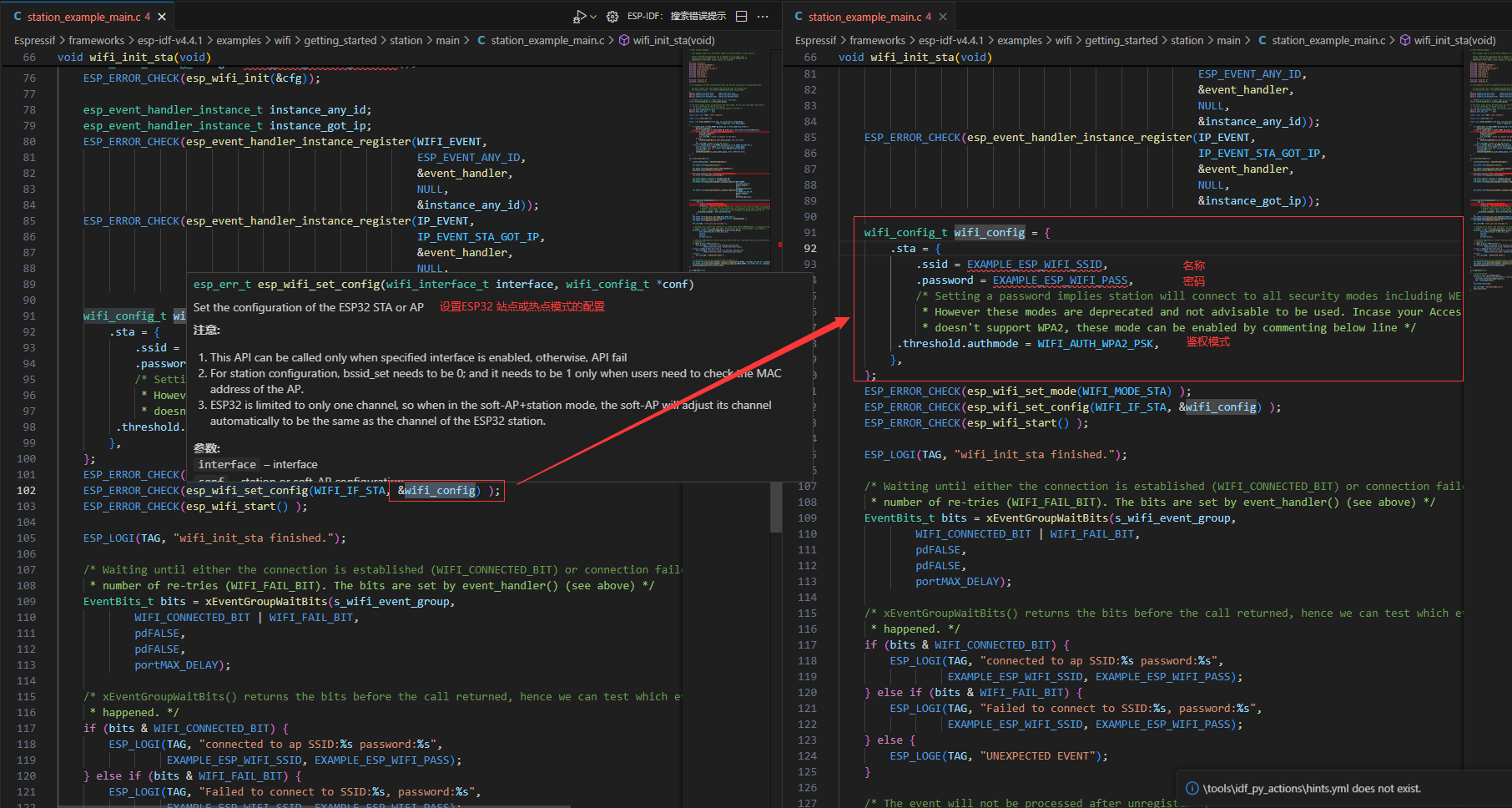This screenshot has width=1512, height=808.
Task: Click the wifi_init_sta(void) symbol breadcrumb in the right editor
Action: point(1454,40)
